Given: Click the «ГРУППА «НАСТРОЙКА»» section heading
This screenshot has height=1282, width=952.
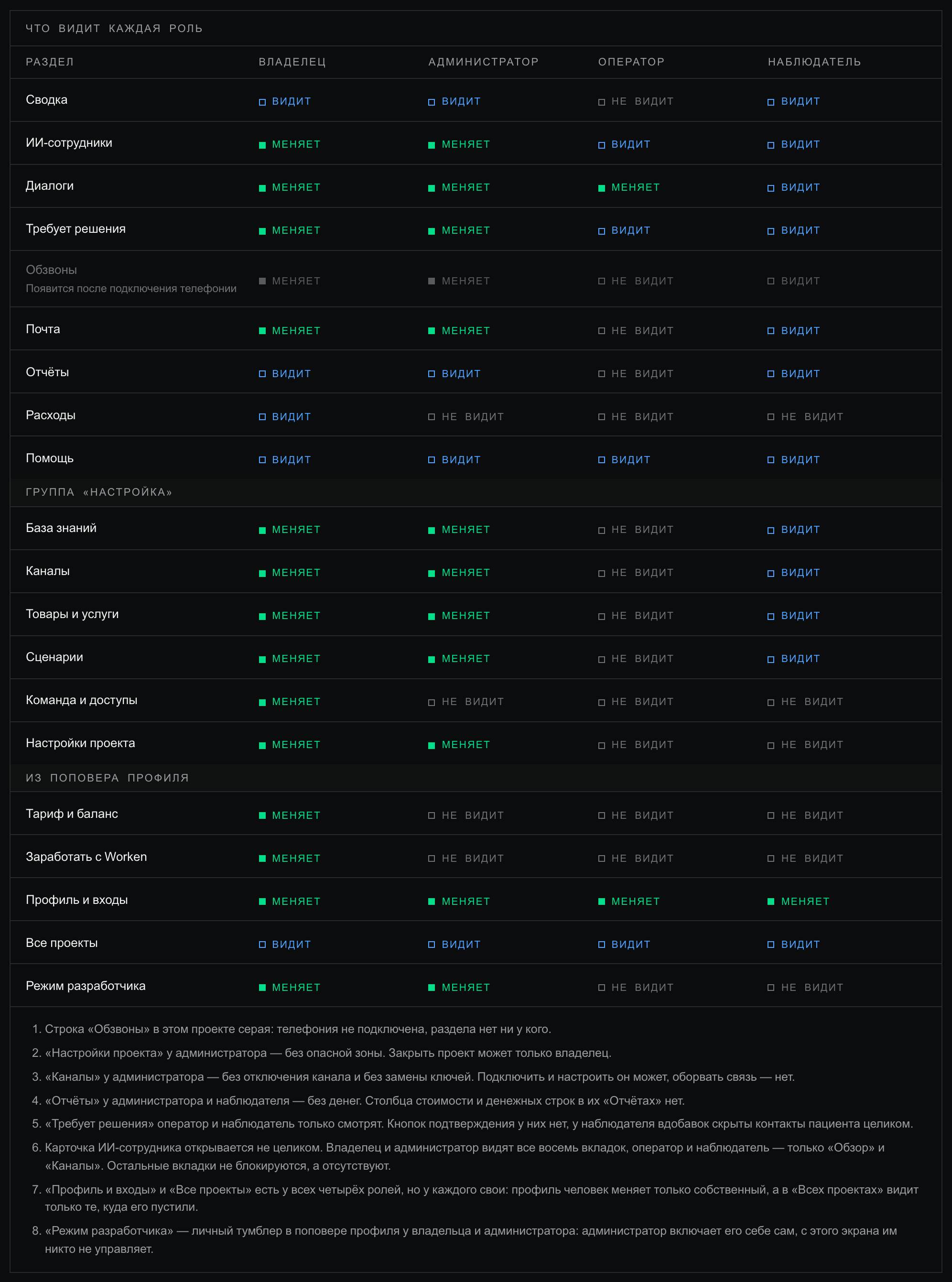Looking at the screenshot, I should point(99,492).
